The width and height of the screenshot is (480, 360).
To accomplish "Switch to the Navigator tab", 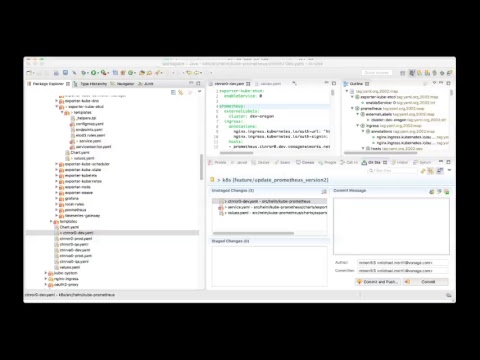I will pyautogui.click(x=122, y=84).
